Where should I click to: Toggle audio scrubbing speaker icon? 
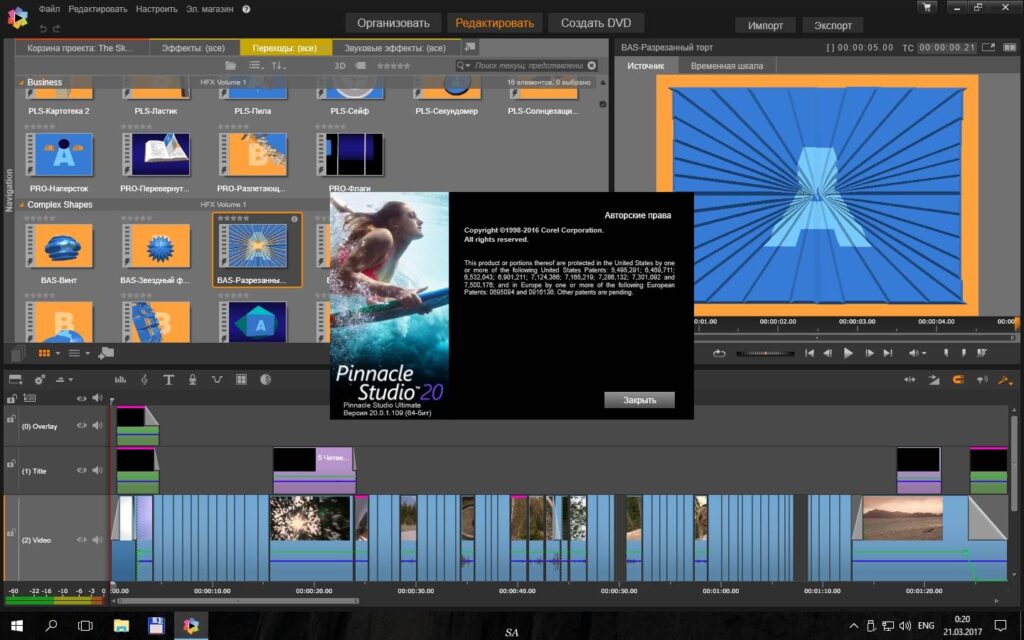tap(982, 379)
